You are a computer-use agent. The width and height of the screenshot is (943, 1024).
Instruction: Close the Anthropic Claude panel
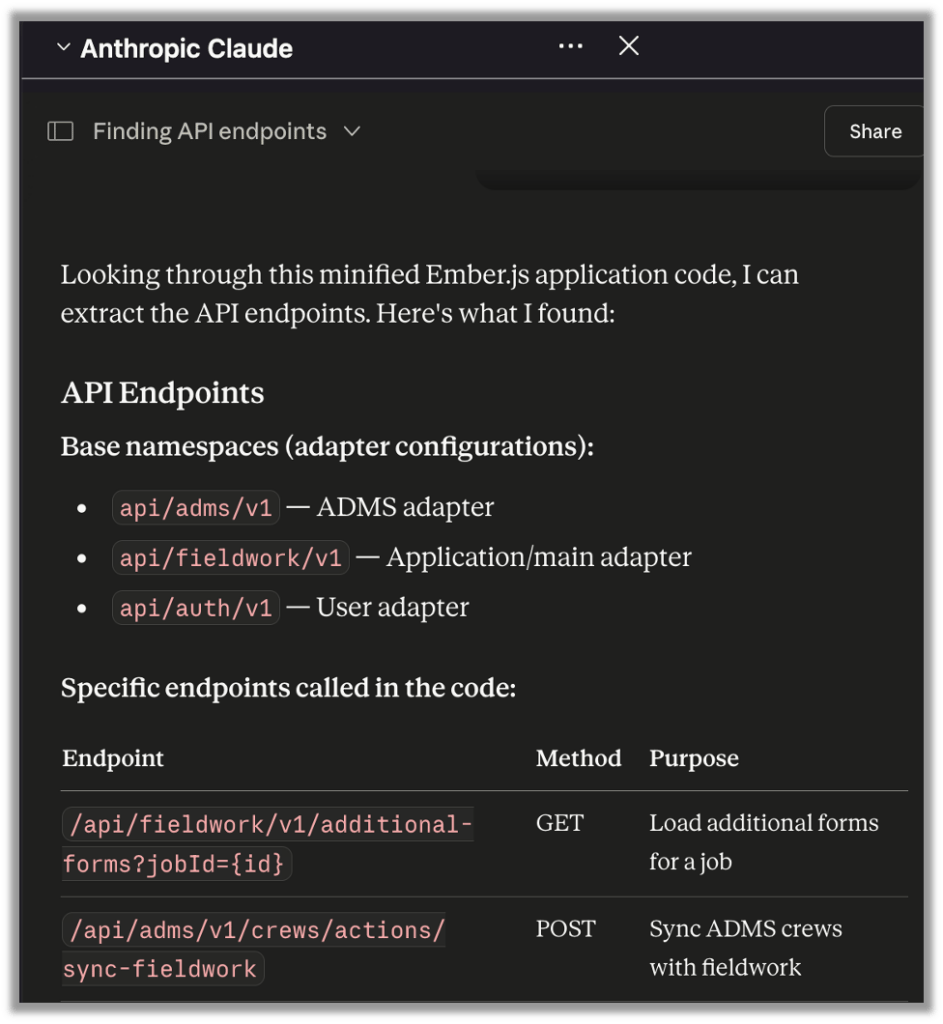point(628,46)
